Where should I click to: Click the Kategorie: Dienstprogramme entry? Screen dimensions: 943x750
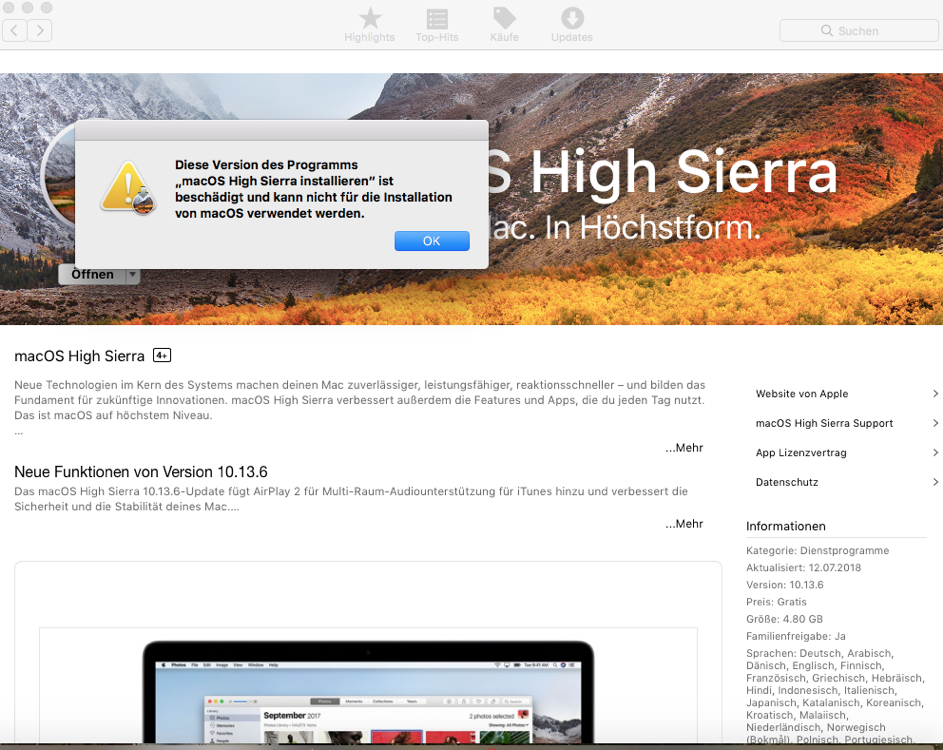point(817,550)
